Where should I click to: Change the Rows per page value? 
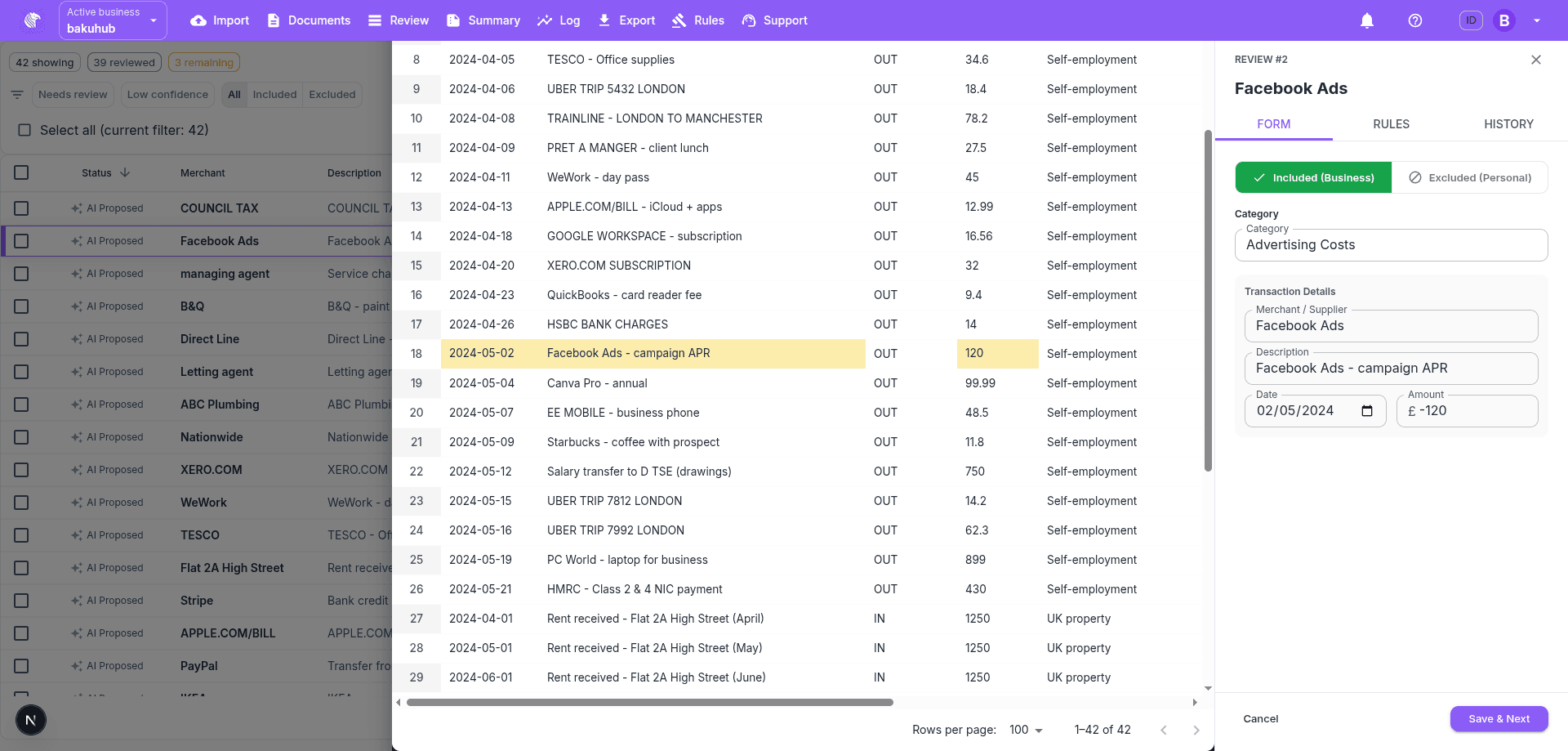tap(1024, 730)
